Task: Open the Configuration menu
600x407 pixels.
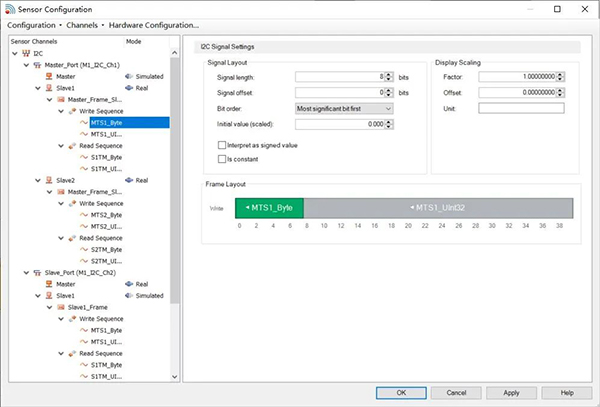Action: (x=31, y=25)
